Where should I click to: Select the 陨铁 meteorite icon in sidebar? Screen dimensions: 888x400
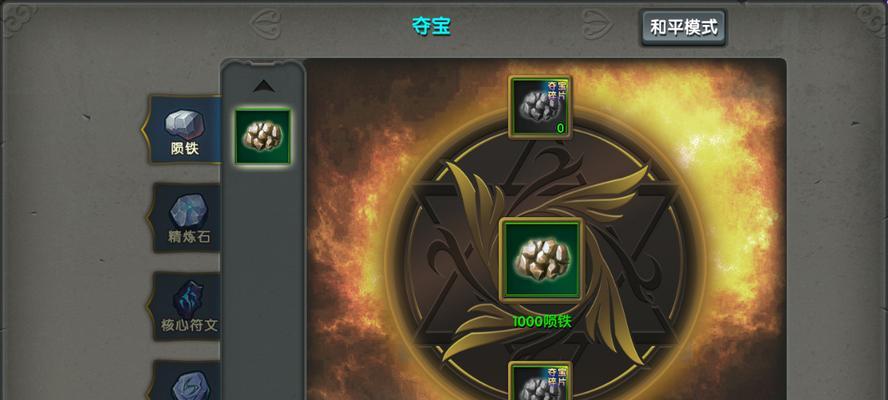185,124
